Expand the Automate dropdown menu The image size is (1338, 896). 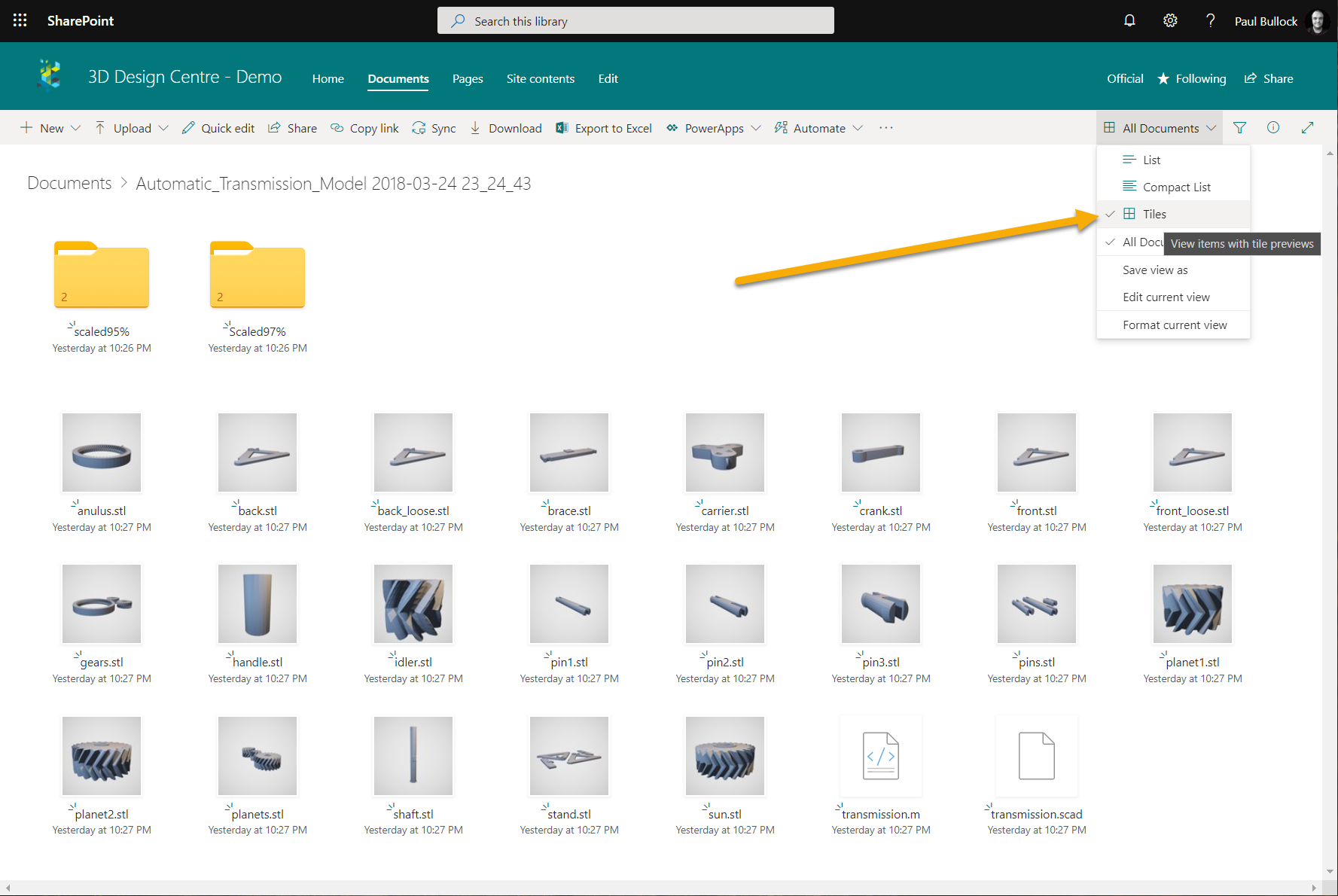coord(818,128)
